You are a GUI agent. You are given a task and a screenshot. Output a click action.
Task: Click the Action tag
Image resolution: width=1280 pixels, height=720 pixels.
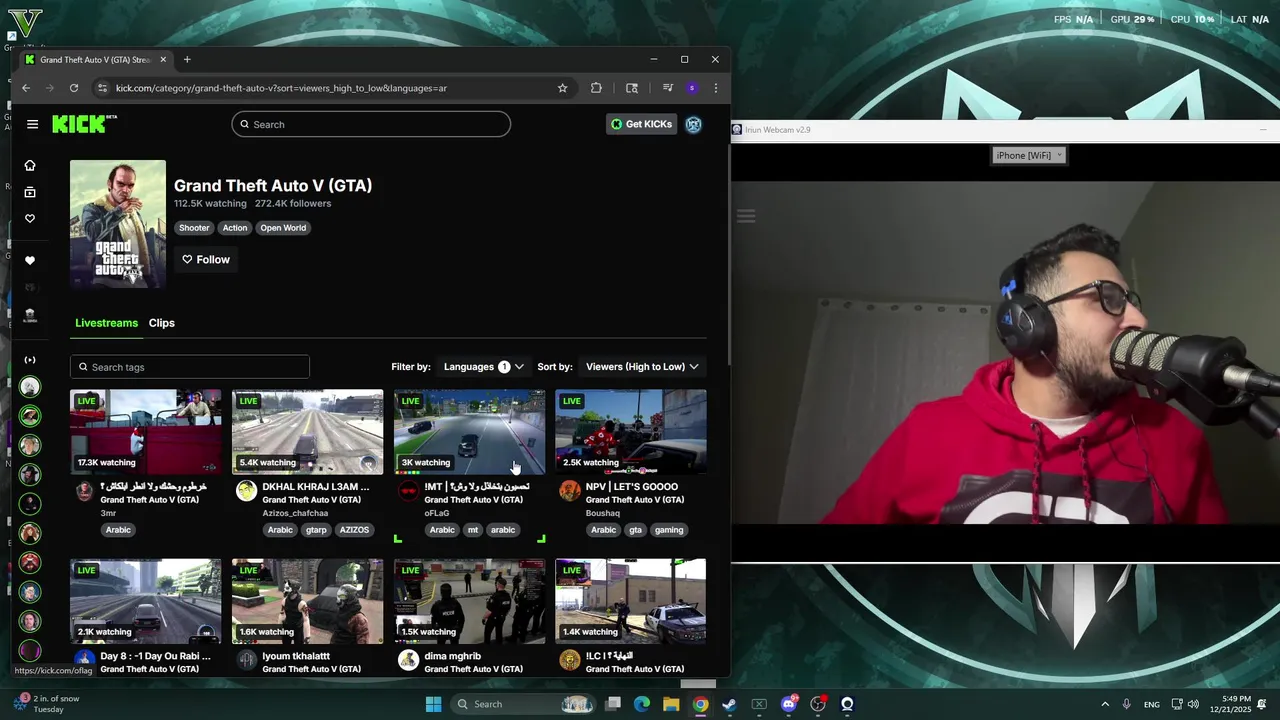[235, 228]
